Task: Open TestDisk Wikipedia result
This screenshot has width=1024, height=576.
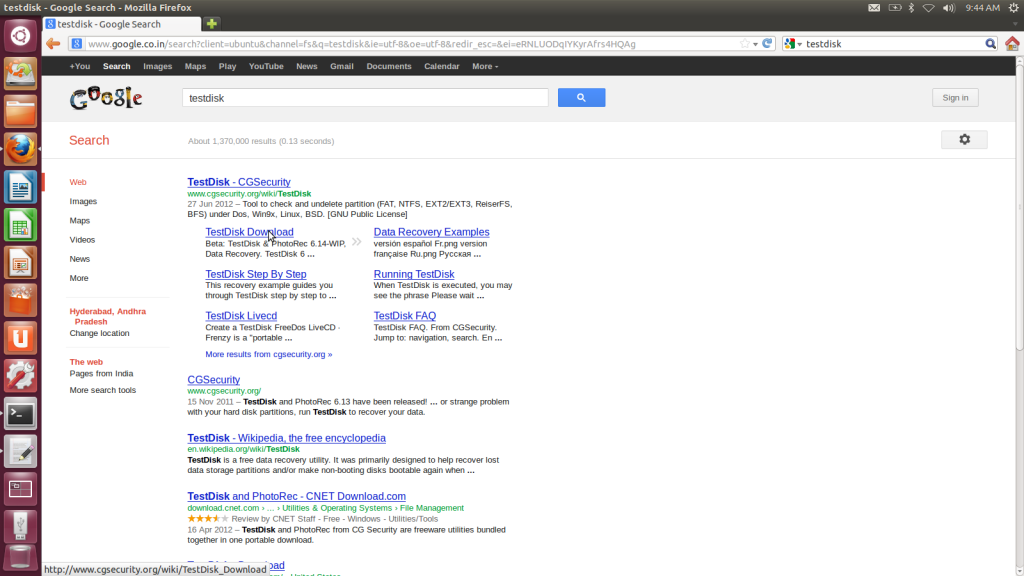Action: tap(287, 438)
